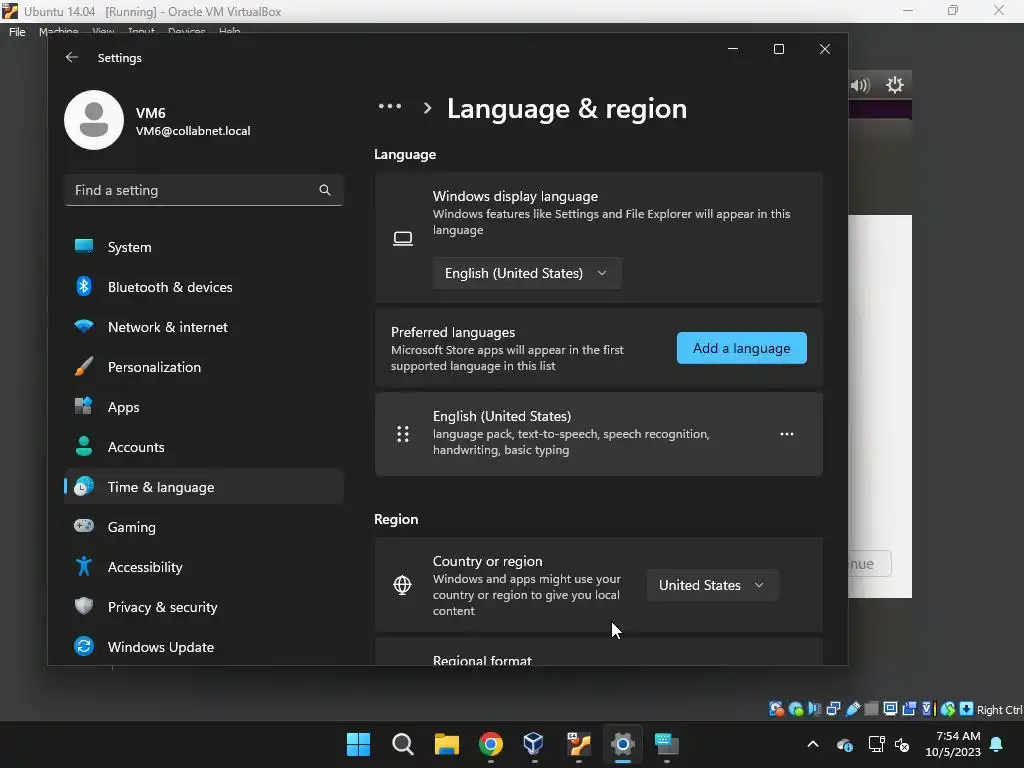This screenshot has width=1024, height=768.
Task: Click the VirtualBox mouse integration indicator
Action: [x=948, y=709]
